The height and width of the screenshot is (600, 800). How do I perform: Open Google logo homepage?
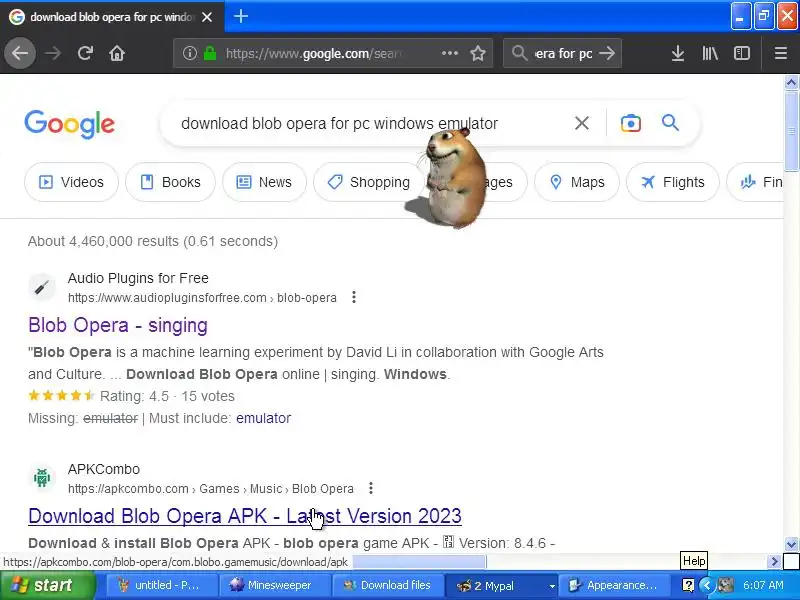(x=69, y=124)
